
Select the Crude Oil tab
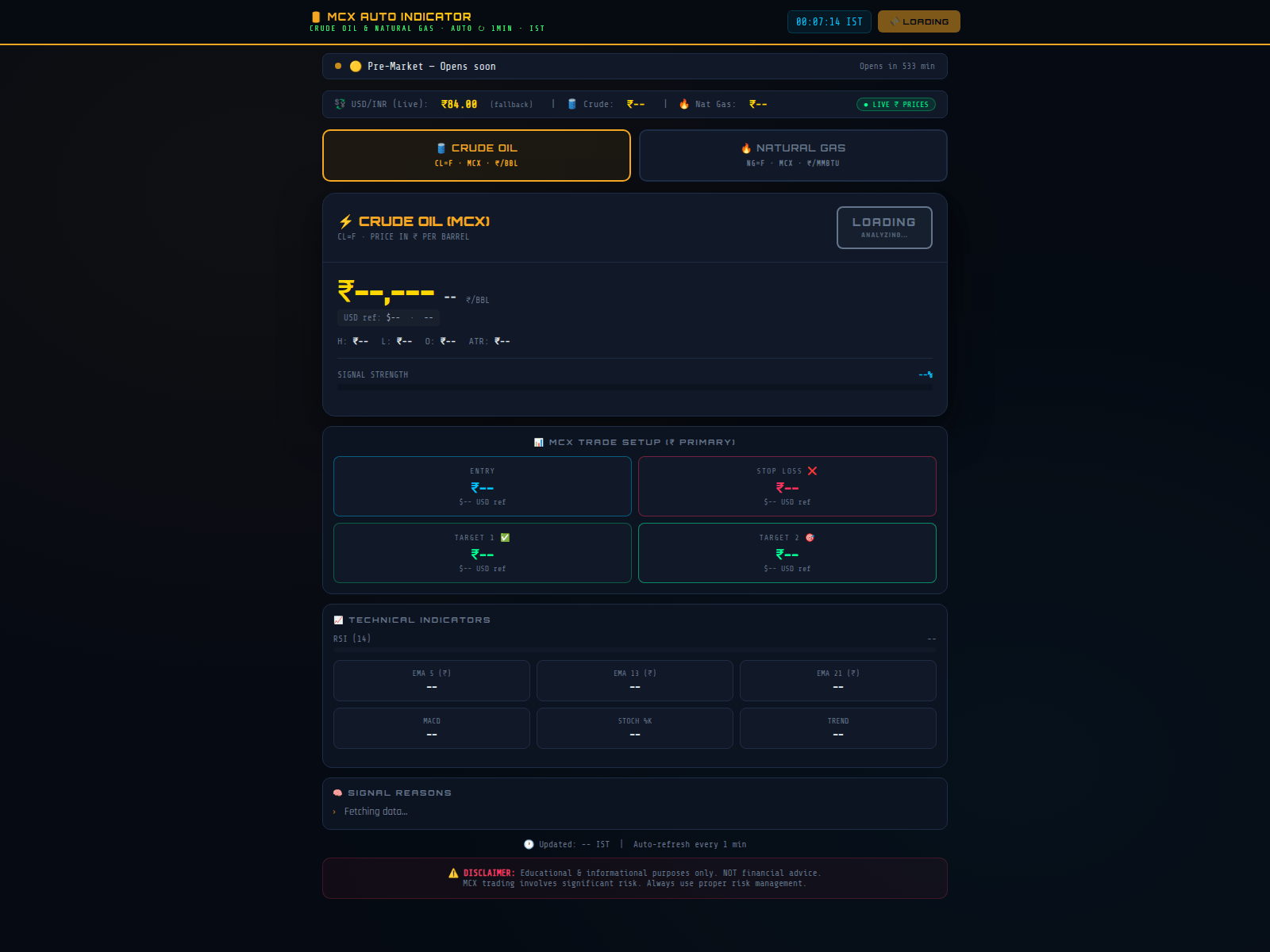475,155
